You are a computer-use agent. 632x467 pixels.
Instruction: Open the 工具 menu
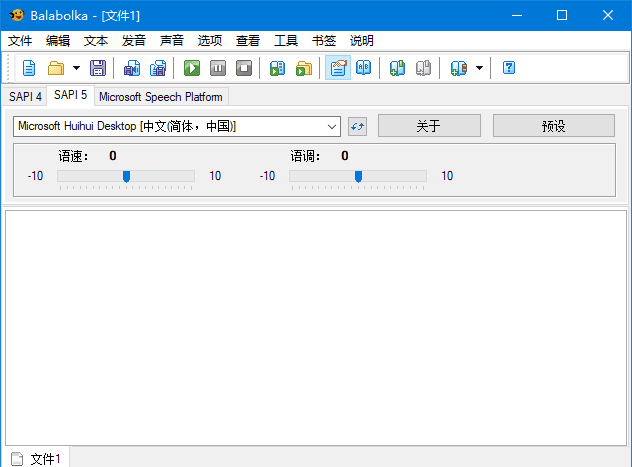[286, 41]
